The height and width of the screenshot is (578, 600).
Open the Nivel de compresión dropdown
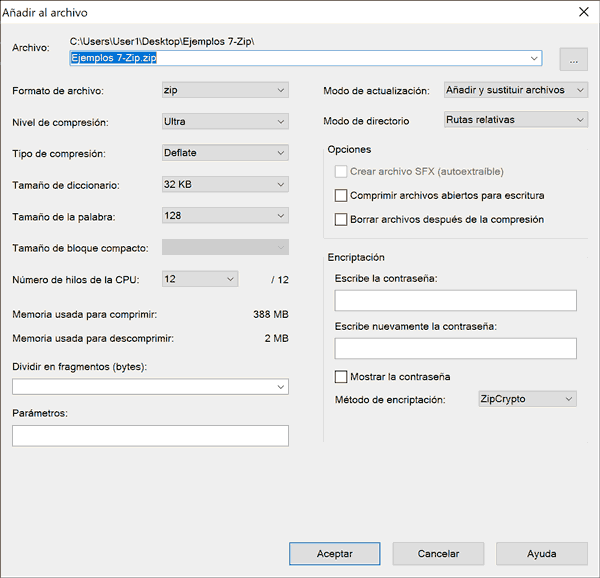(225, 122)
